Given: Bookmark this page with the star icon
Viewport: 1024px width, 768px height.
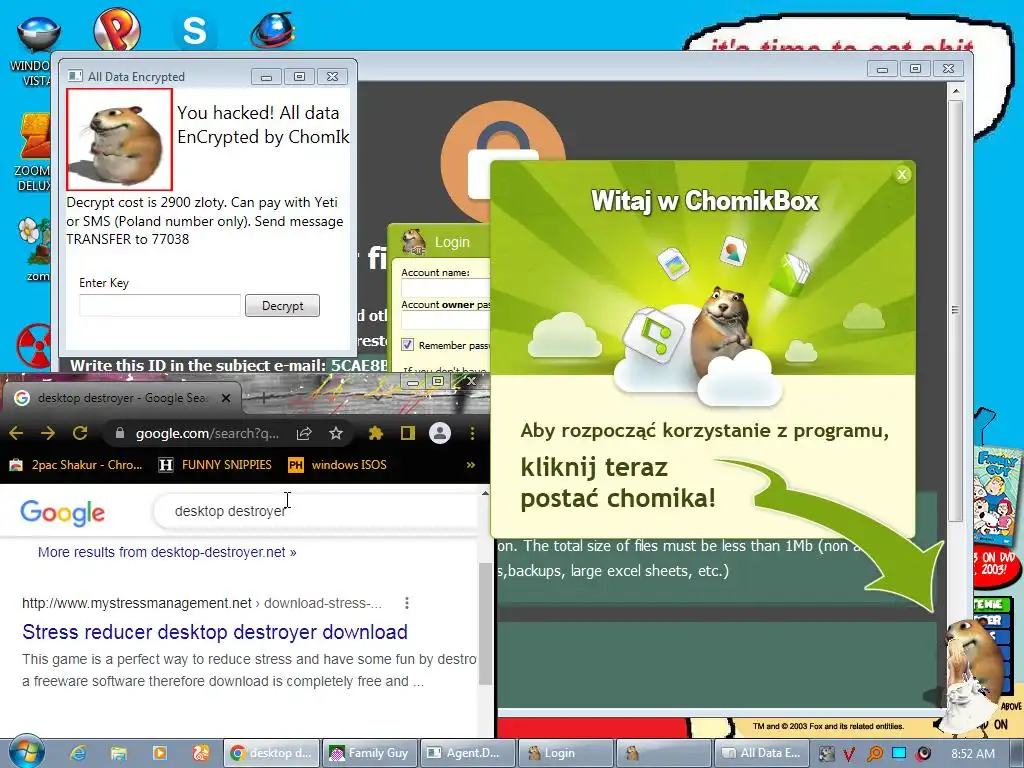Looking at the screenshot, I should pos(336,433).
